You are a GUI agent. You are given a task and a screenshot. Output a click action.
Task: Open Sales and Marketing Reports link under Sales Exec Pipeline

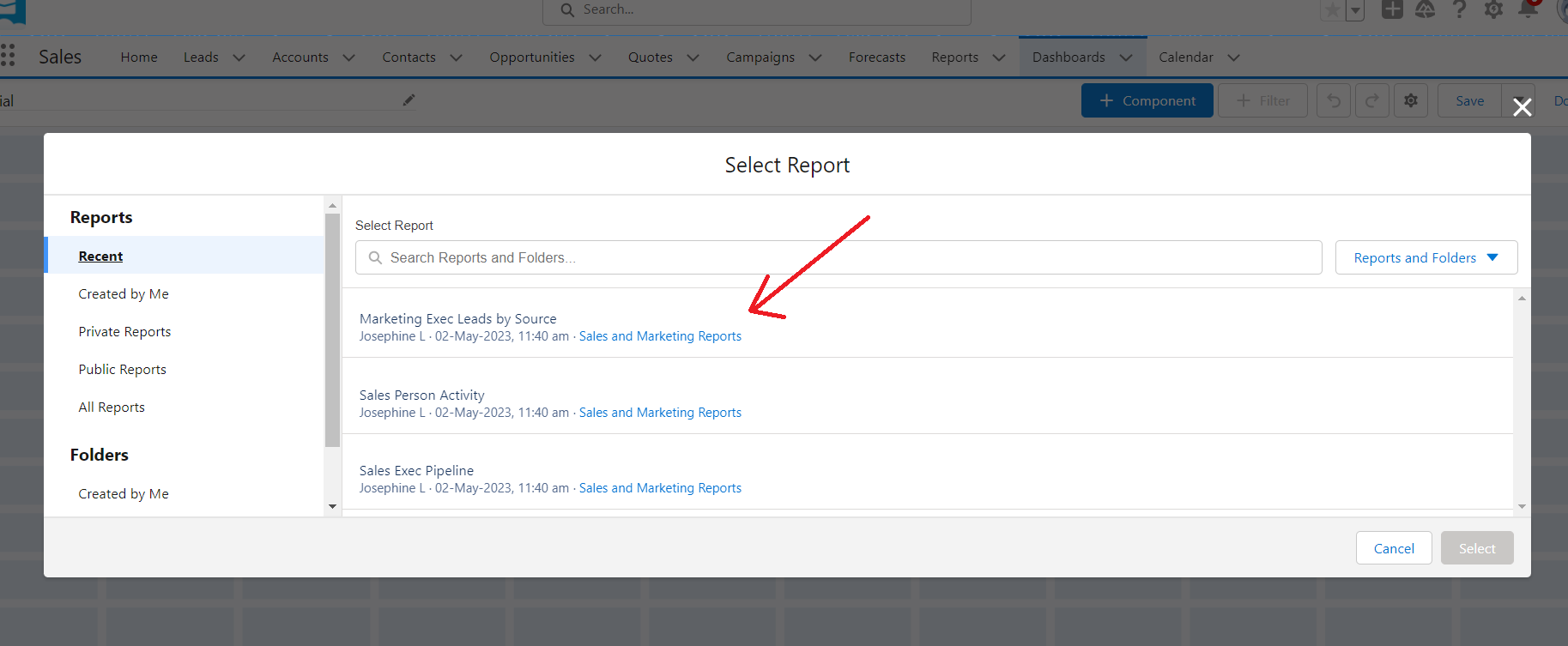pos(660,488)
